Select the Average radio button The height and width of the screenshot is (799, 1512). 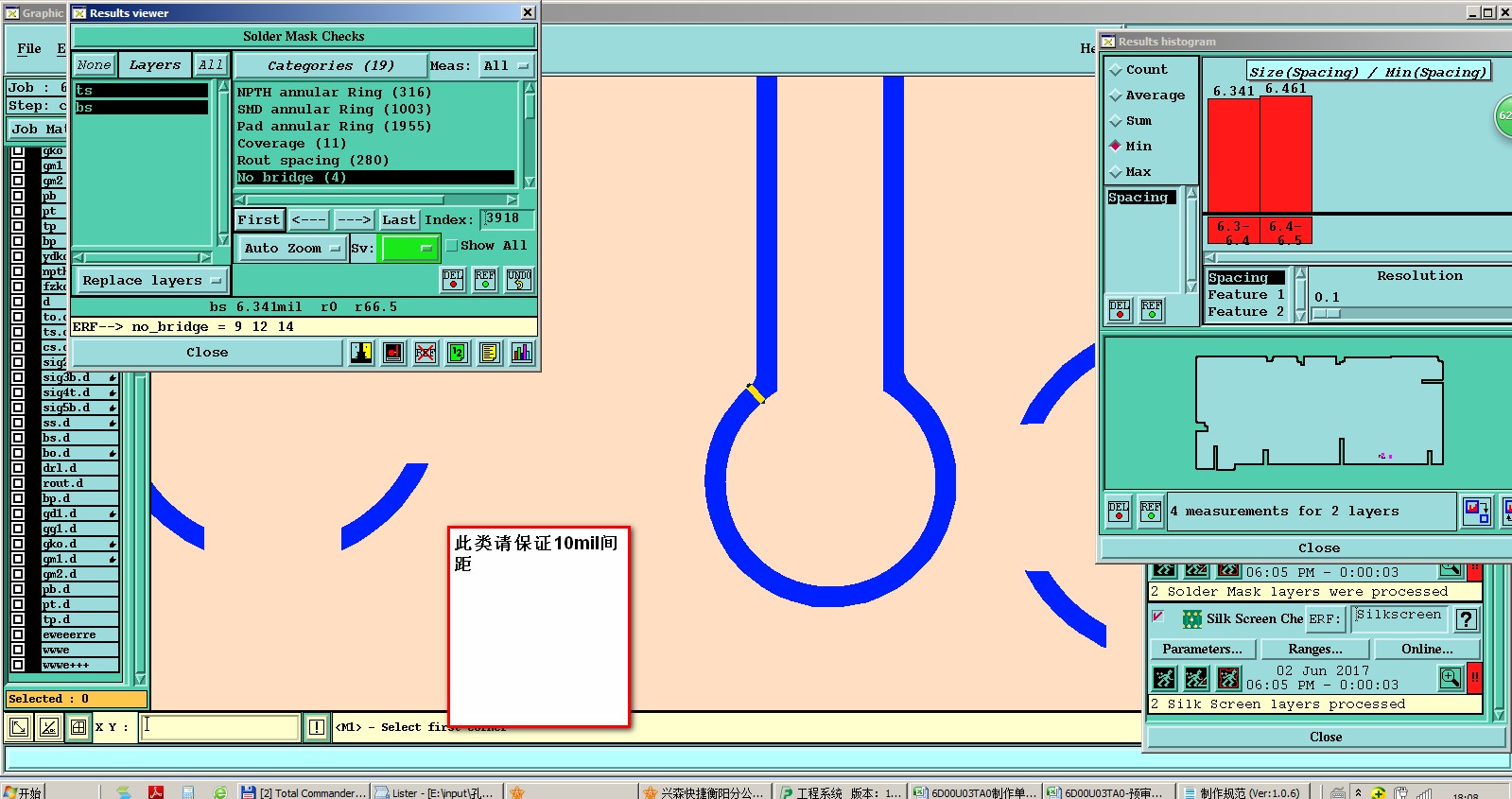1116,96
